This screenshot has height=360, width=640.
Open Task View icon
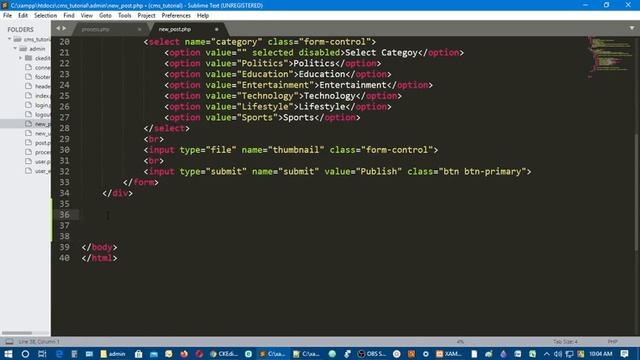(x=42, y=354)
